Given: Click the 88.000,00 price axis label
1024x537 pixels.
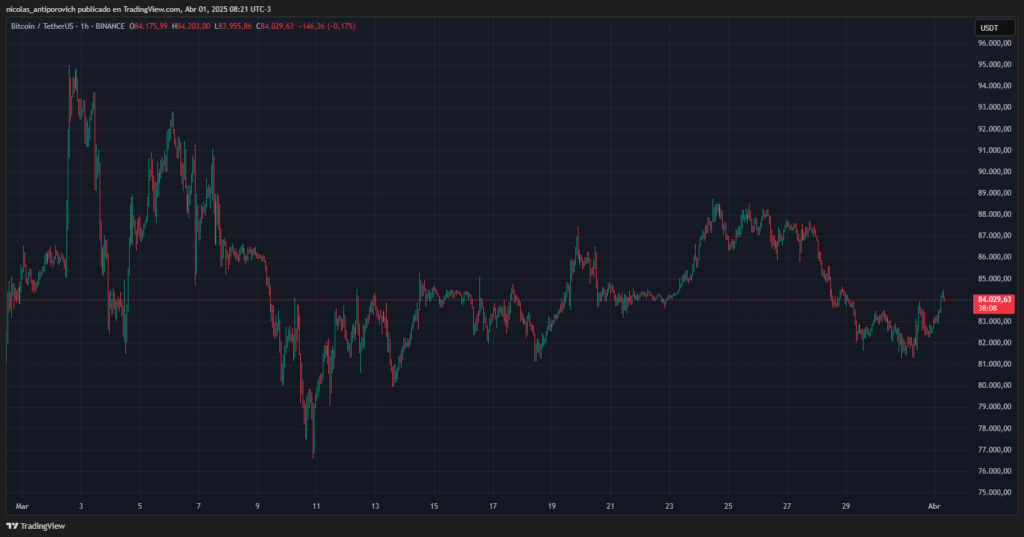Looking at the screenshot, I should (x=994, y=214).
